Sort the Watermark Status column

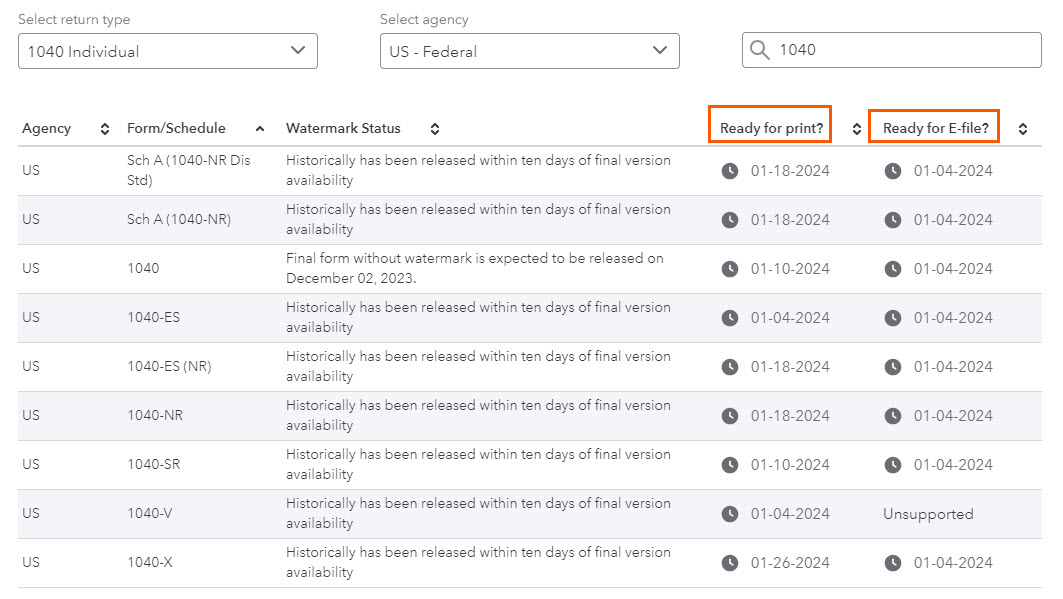pyautogui.click(x=434, y=128)
